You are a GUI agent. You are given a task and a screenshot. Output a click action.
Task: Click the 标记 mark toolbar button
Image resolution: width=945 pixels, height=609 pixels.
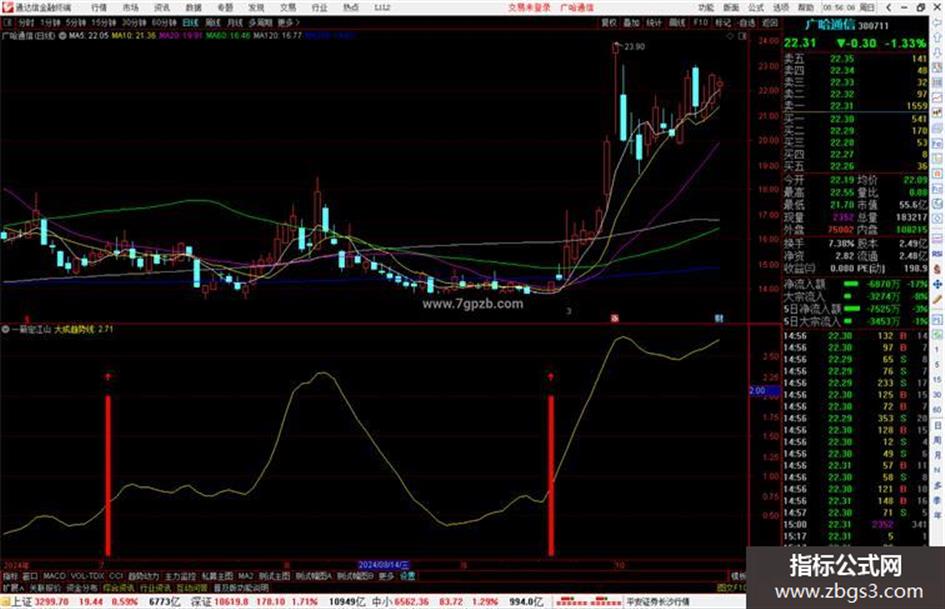point(723,22)
